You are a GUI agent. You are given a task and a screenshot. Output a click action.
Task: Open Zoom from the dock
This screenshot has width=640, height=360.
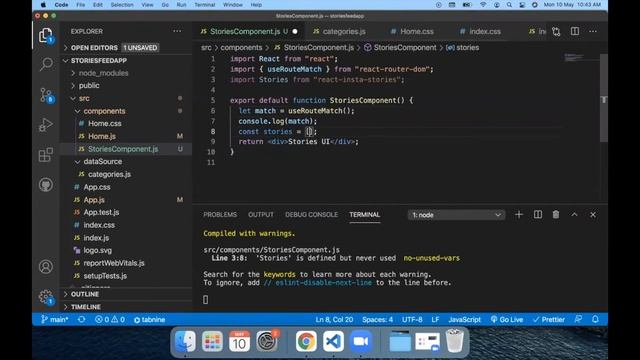(x=360, y=341)
